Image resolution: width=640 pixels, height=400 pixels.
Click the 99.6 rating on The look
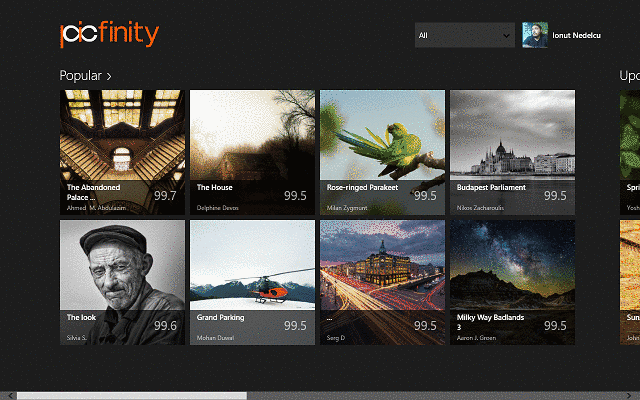point(165,326)
